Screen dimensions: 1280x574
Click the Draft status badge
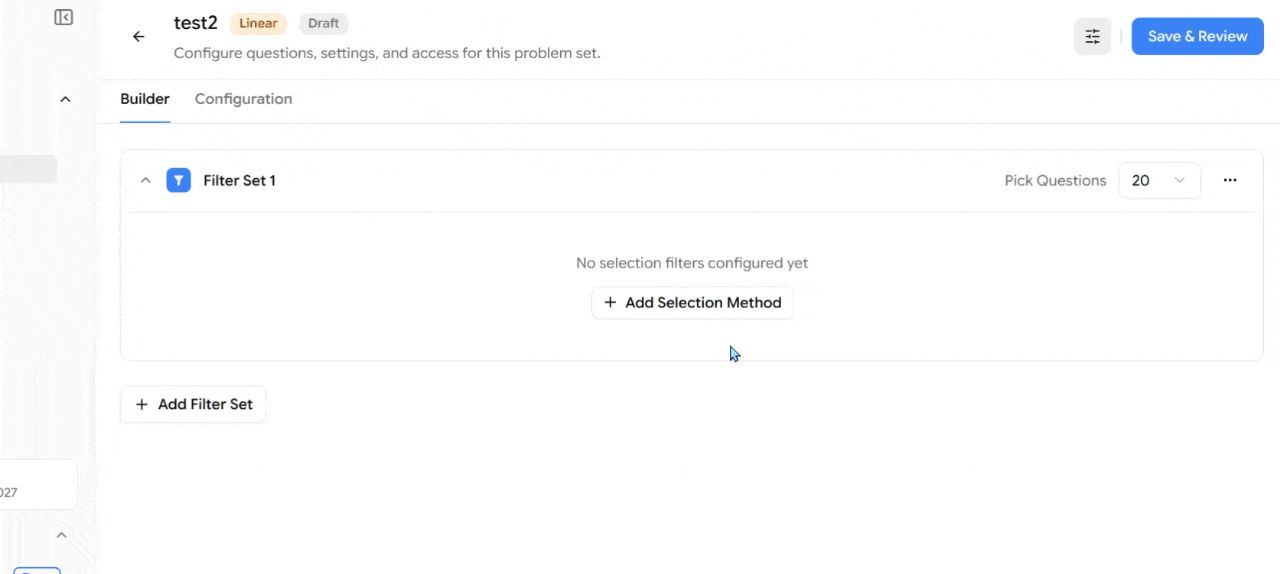coord(323,23)
